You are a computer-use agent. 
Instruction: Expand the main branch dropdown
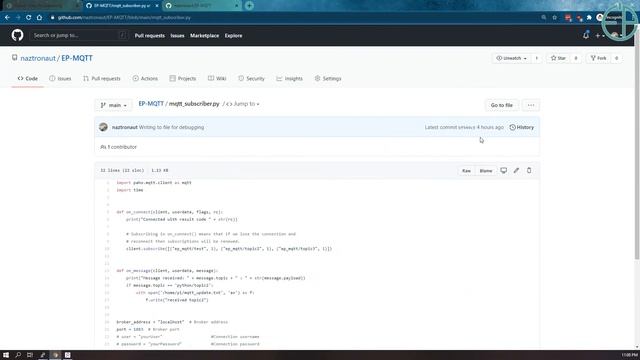tap(113, 105)
